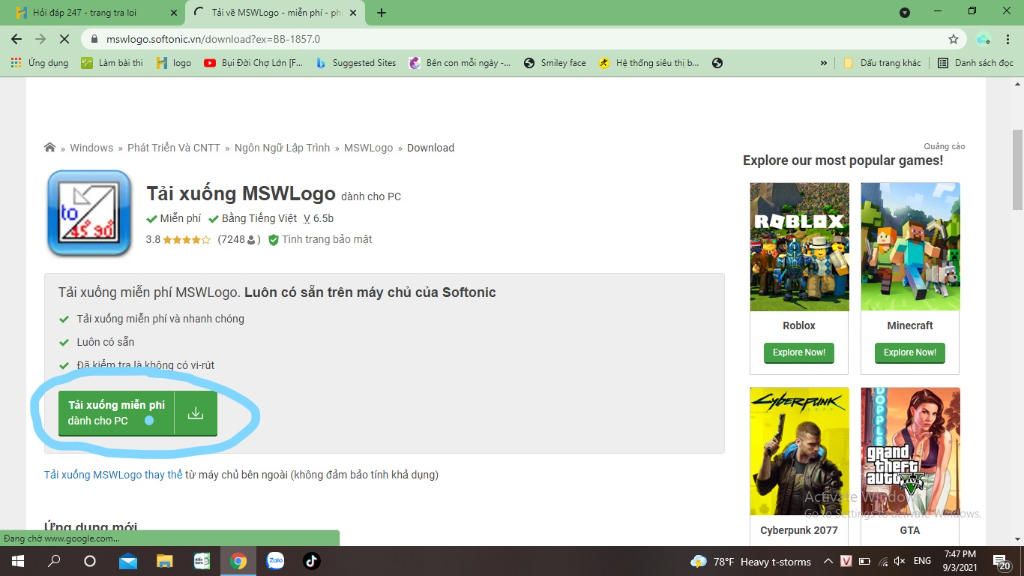Open the Chrome three-dot menu
This screenshot has width=1024, height=576.
point(1008,39)
